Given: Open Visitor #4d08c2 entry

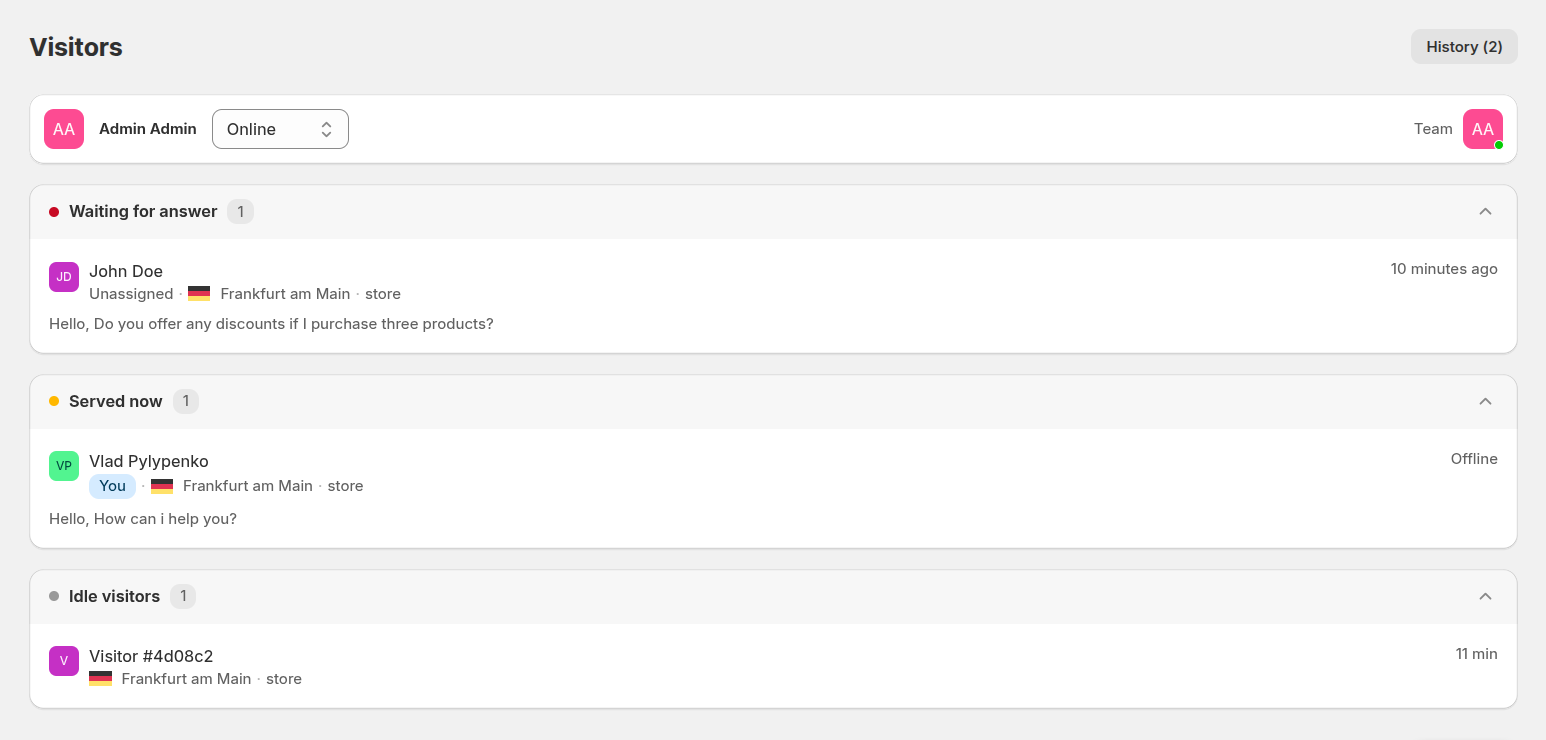Looking at the screenshot, I should pyautogui.click(x=151, y=656).
